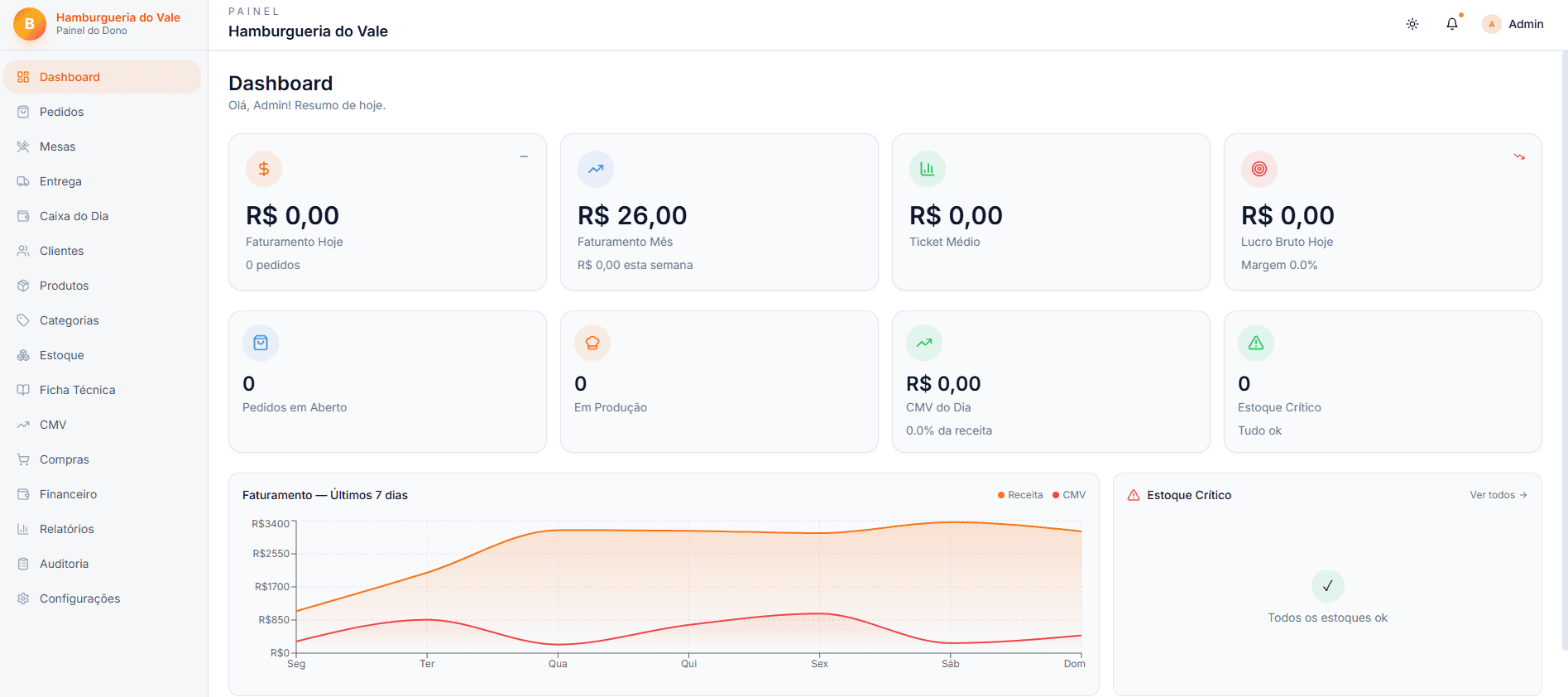Open the Pedidos menu item

pos(103,112)
